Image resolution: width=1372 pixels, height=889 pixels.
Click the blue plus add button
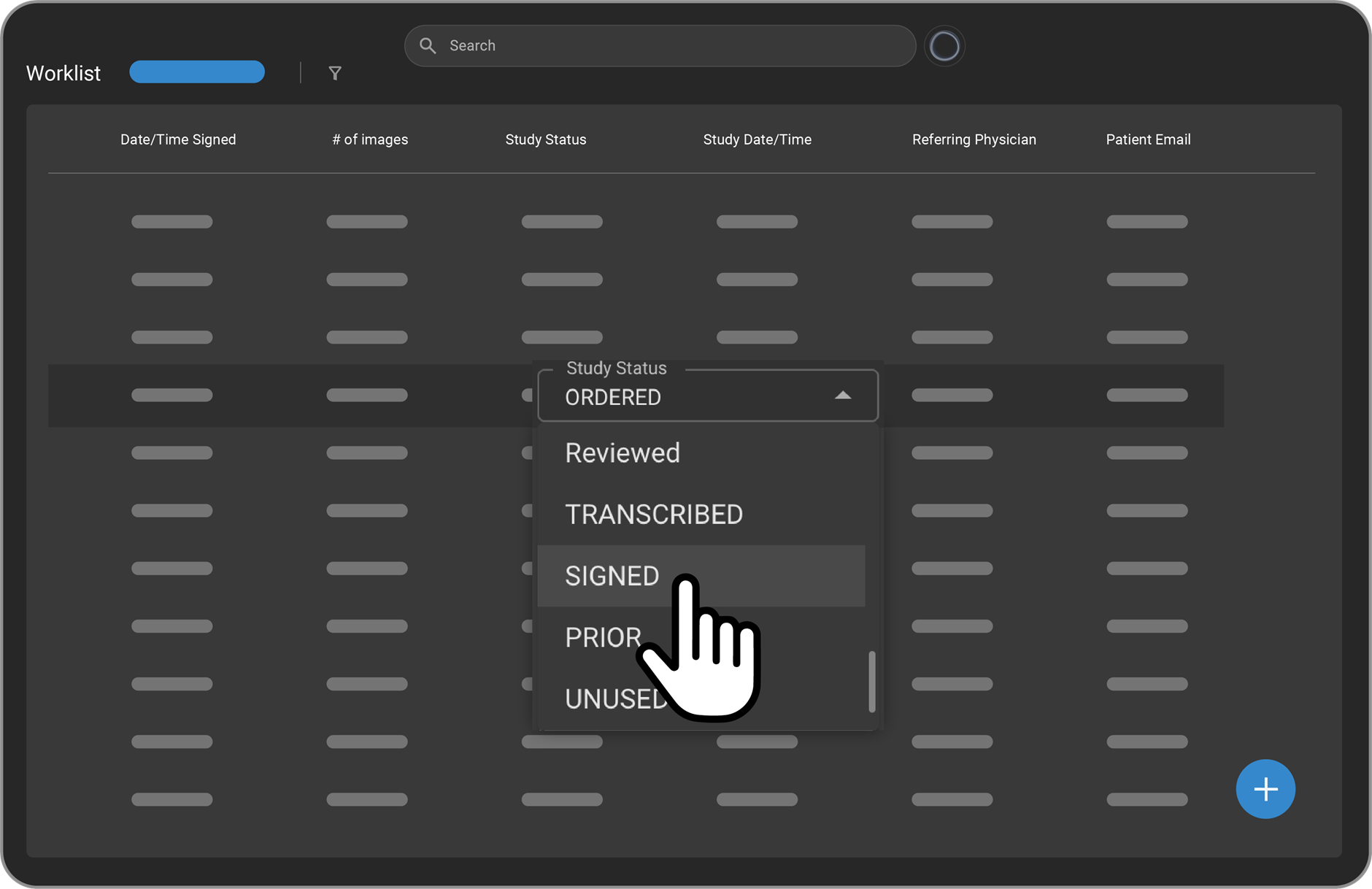pos(1265,789)
